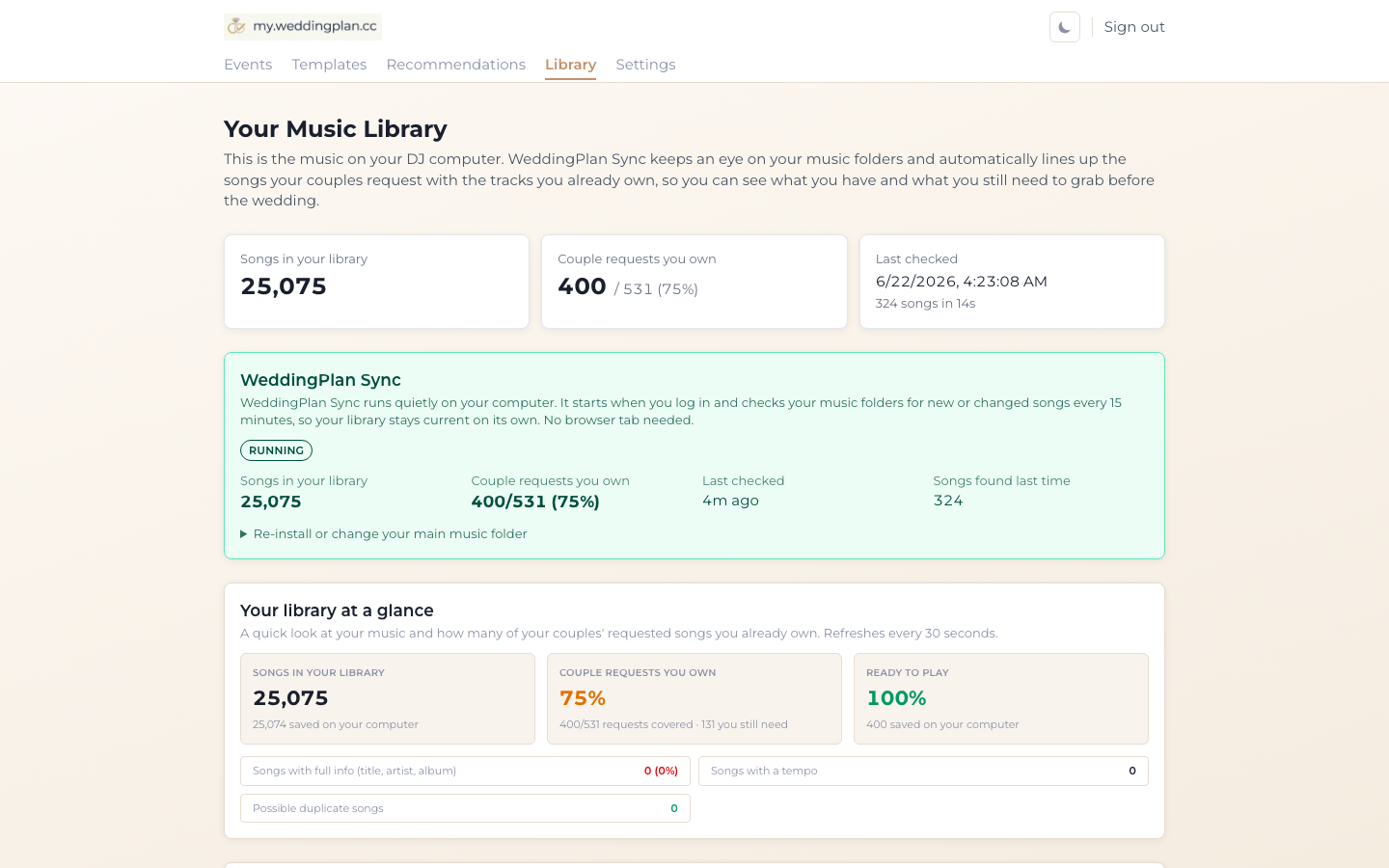
Task: Open the Settings tab
Action: (645, 65)
